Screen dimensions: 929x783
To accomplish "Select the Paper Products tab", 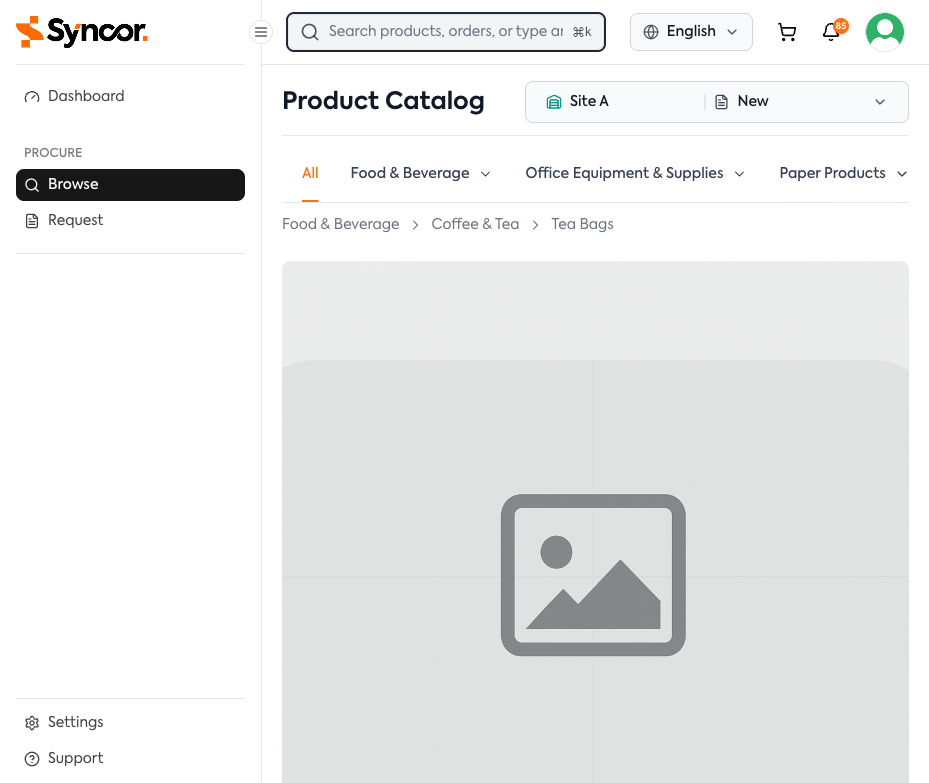I will [x=843, y=173].
